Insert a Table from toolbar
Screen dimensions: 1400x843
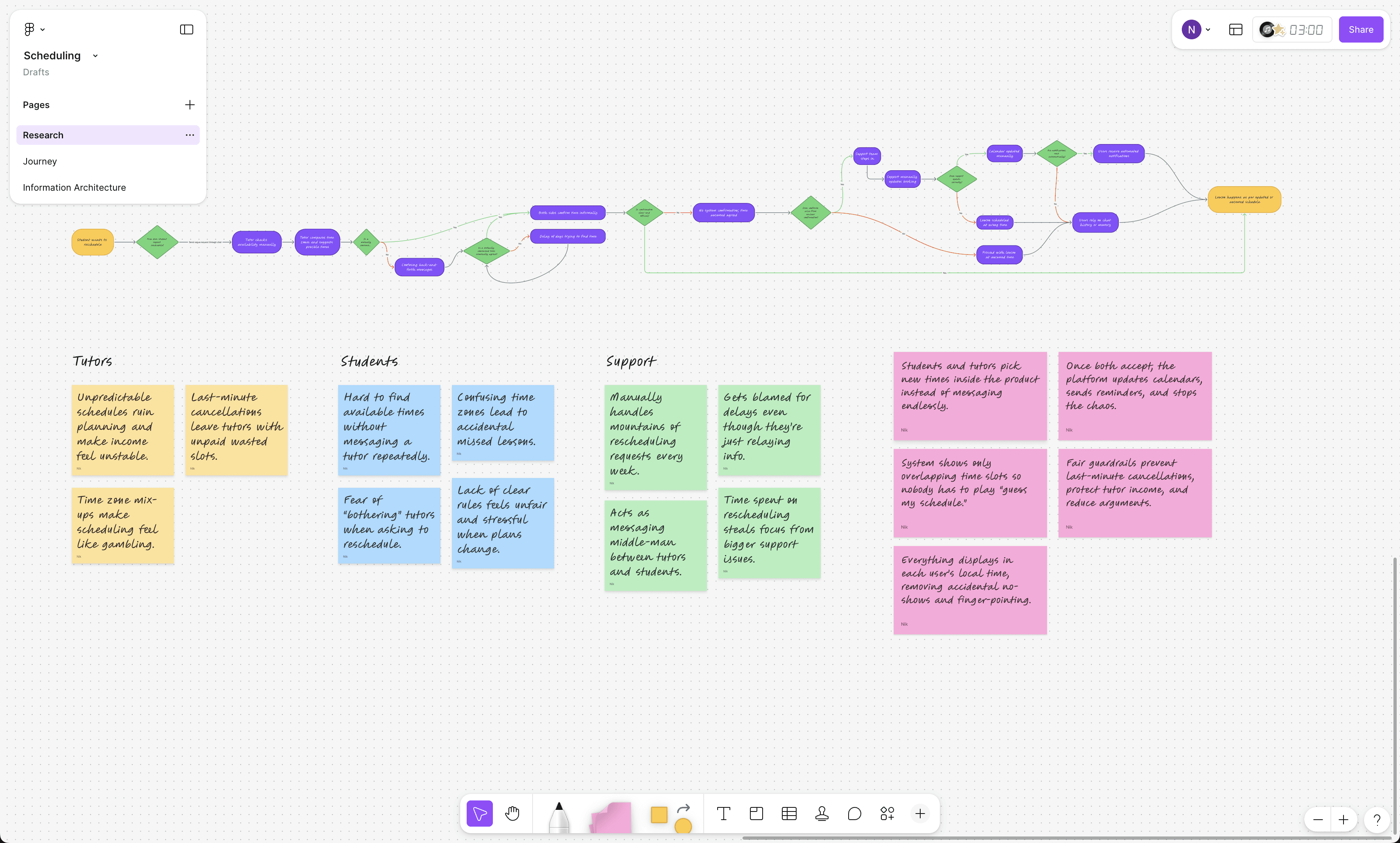[x=789, y=814]
